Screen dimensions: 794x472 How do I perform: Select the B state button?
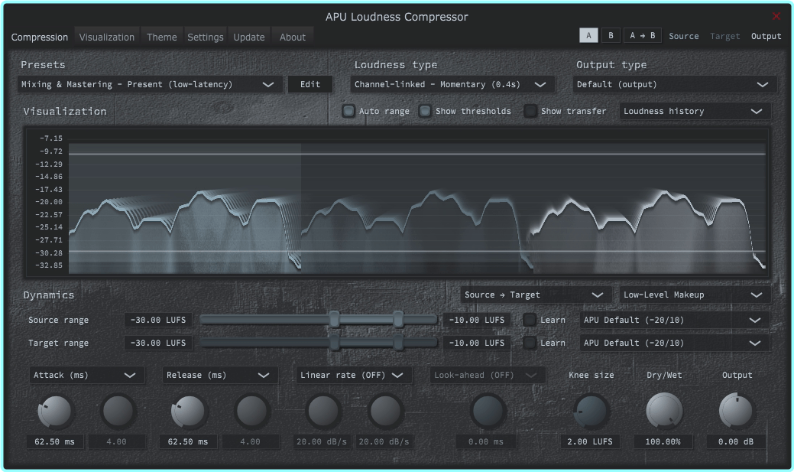[x=611, y=35]
